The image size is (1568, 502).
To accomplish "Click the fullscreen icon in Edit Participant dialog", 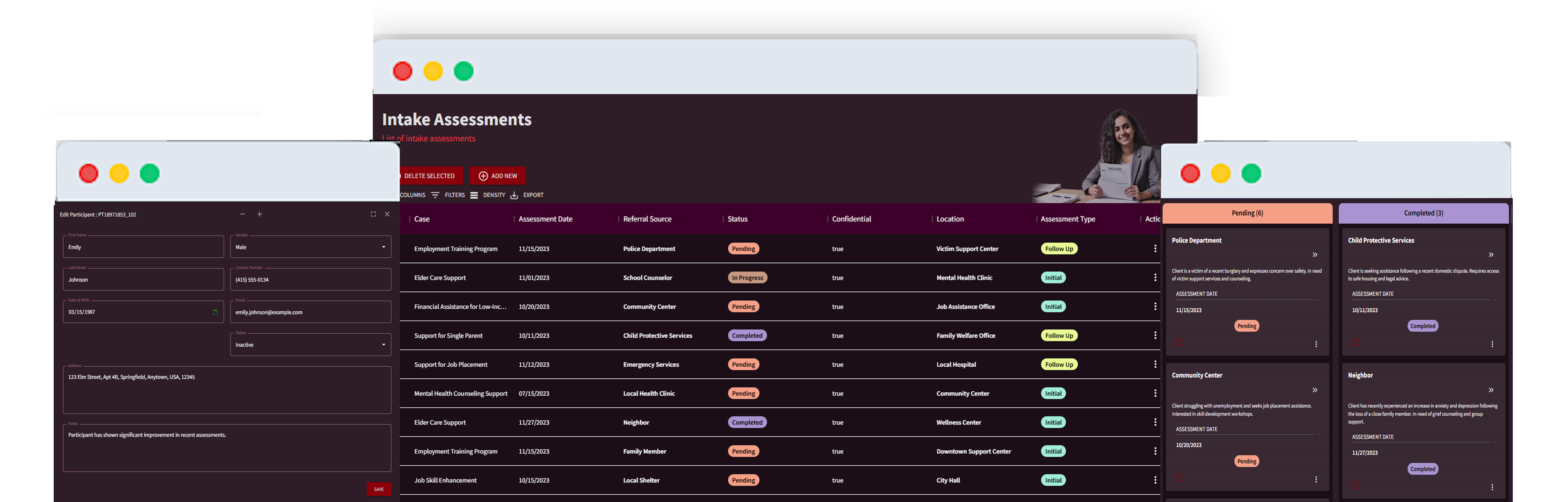I will point(372,214).
